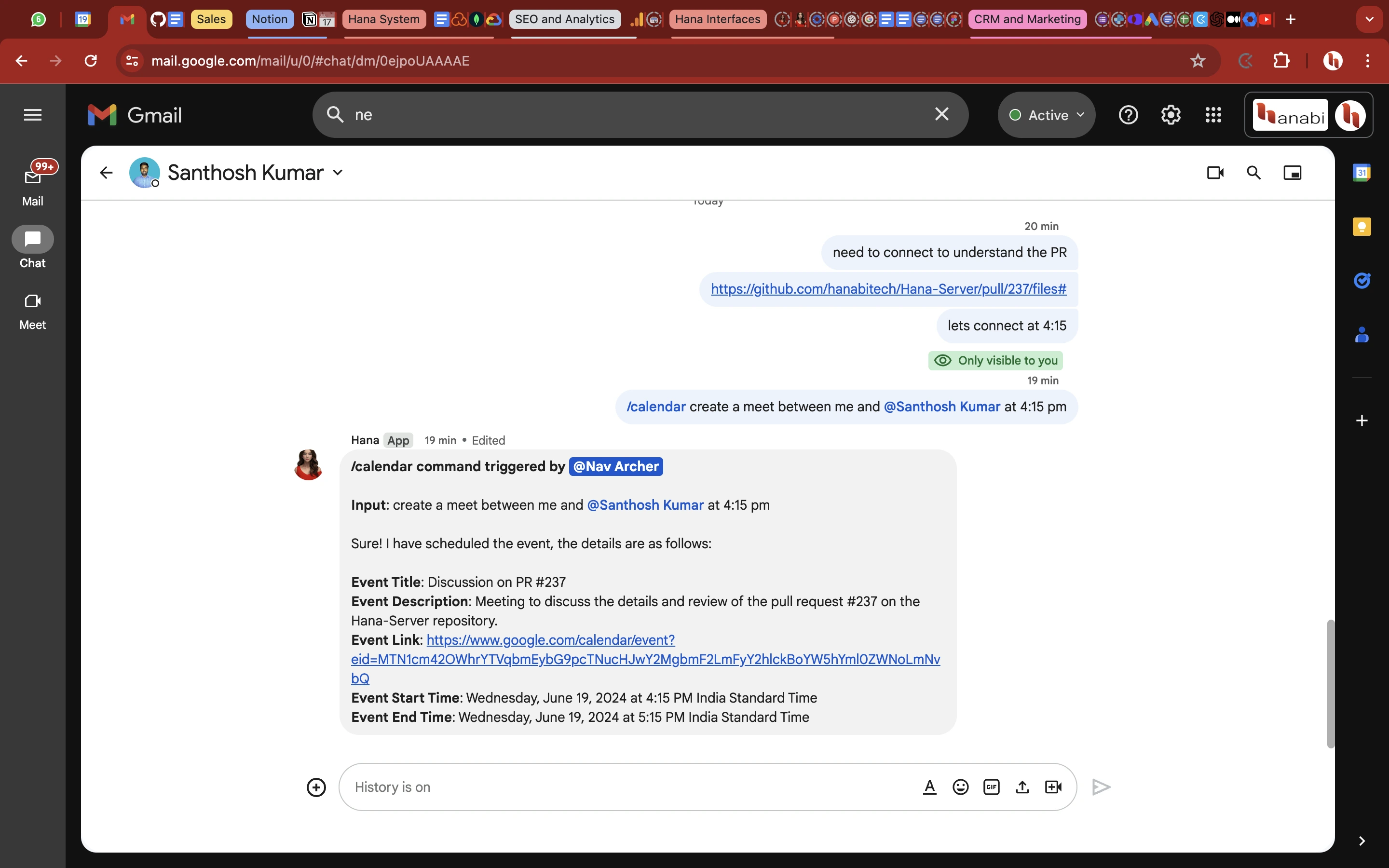Clear the search box text
This screenshot has height=868, width=1389.
click(941, 114)
